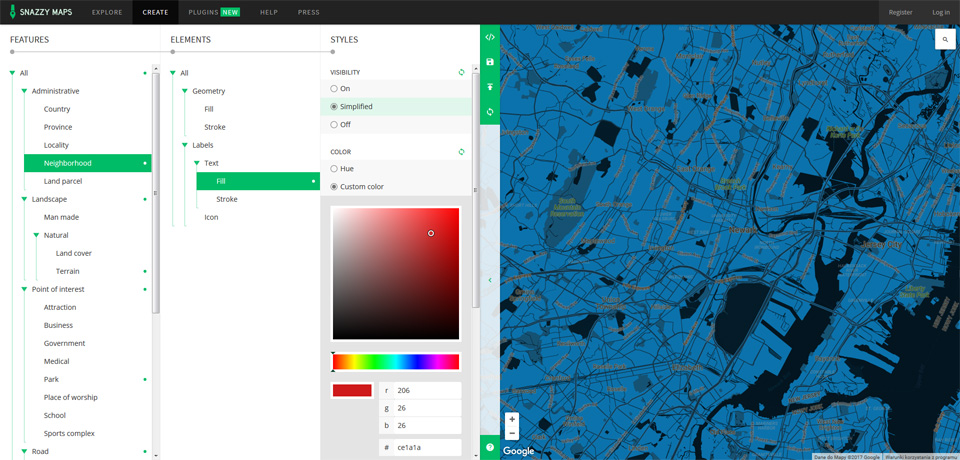
Task: Click the help question mark icon
Action: [490, 447]
